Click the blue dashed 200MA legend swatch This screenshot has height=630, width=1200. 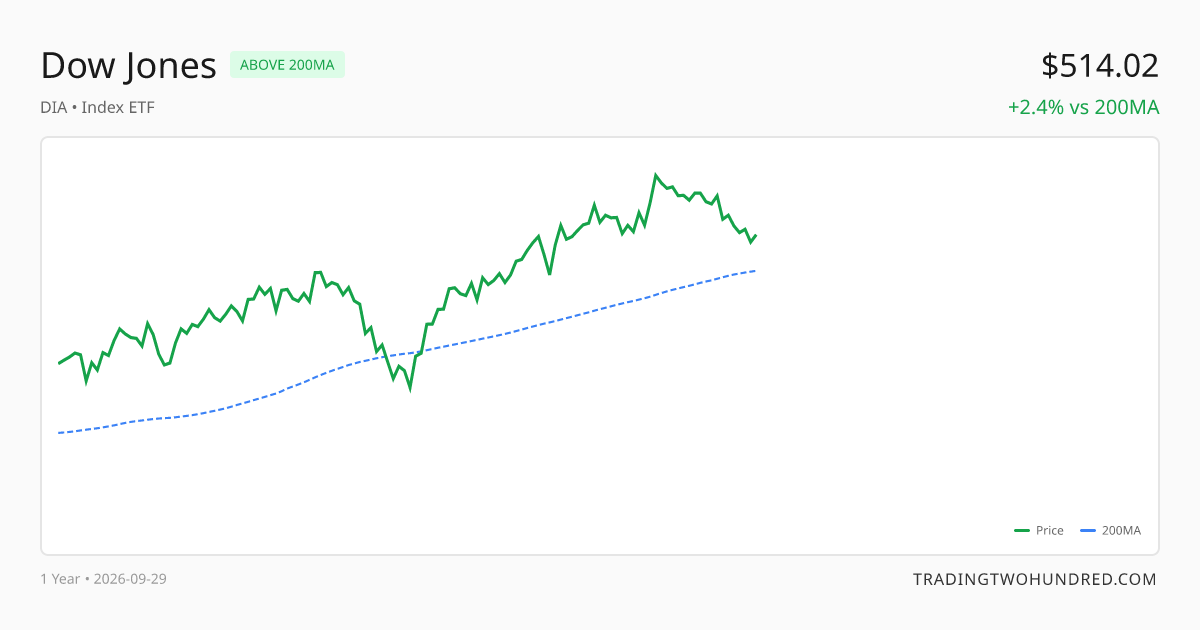tap(1089, 531)
